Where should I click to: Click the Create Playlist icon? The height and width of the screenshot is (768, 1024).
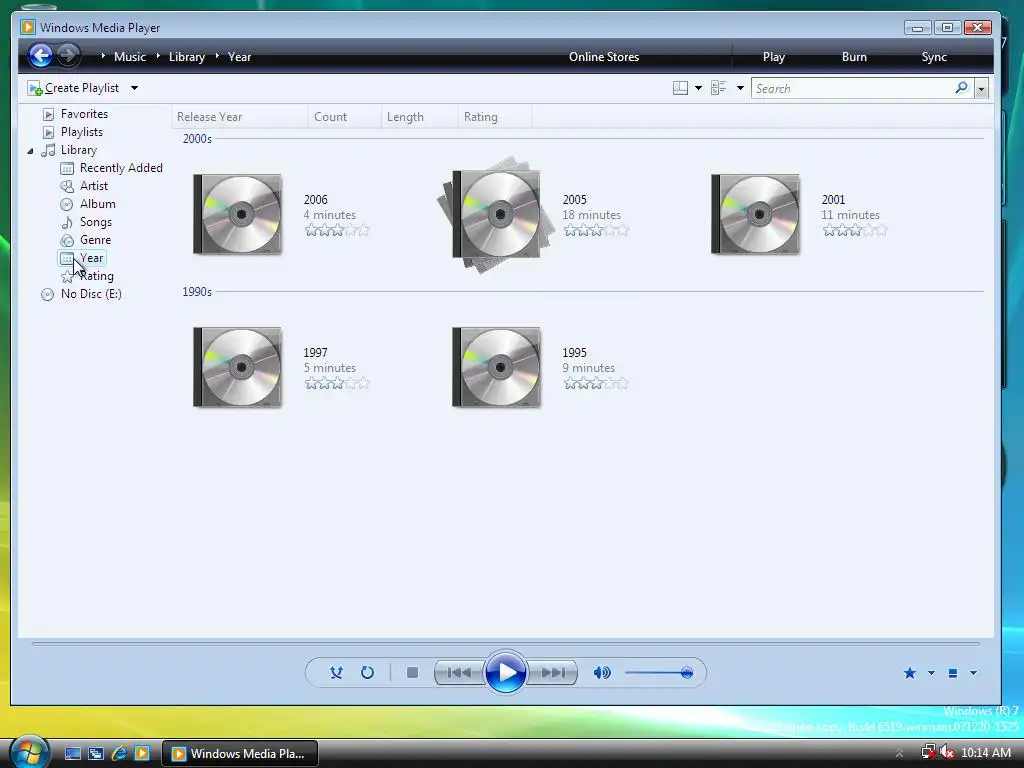35,88
